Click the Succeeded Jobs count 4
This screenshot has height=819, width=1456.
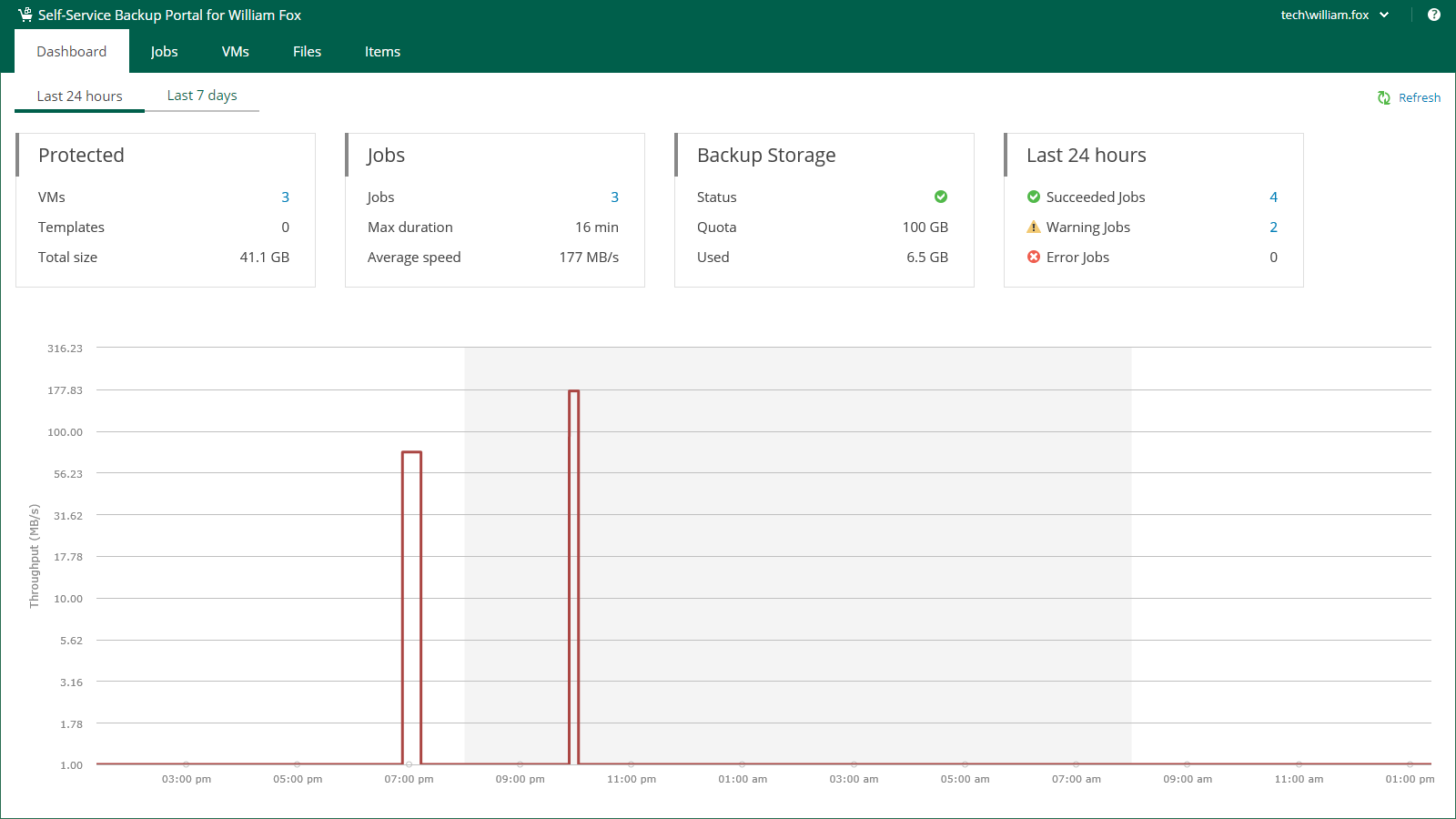point(1273,197)
